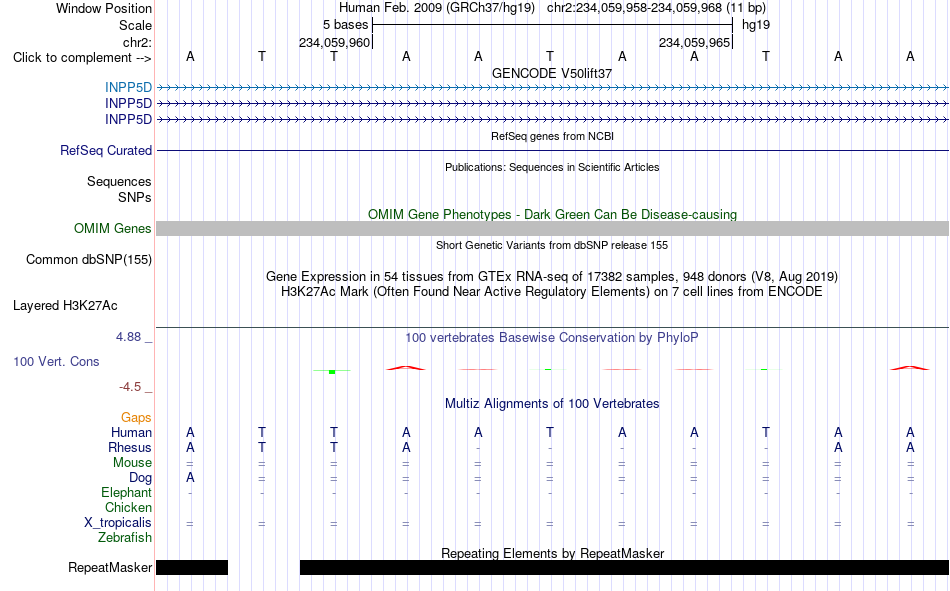The height and width of the screenshot is (591, 950).
Task: Click the Scale label in left margin
Action: pyautogui.click(x=135, y=25)
